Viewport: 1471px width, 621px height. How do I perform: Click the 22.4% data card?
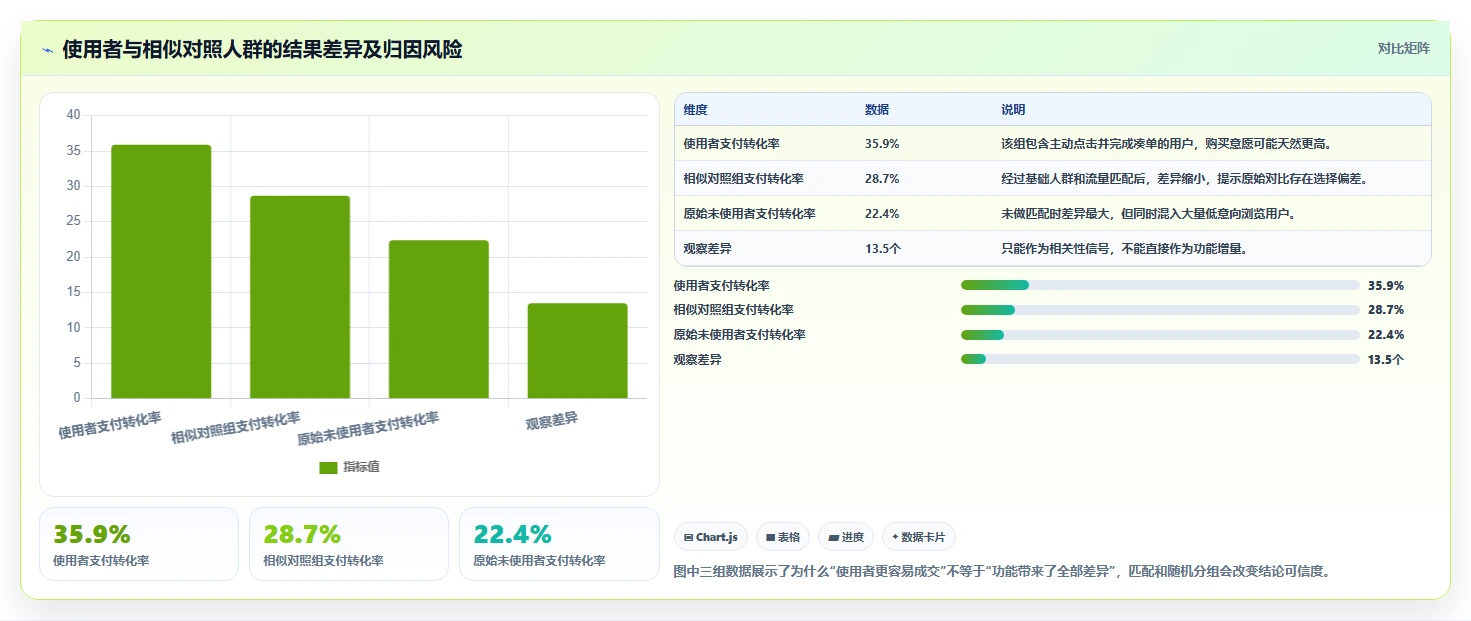559,544
